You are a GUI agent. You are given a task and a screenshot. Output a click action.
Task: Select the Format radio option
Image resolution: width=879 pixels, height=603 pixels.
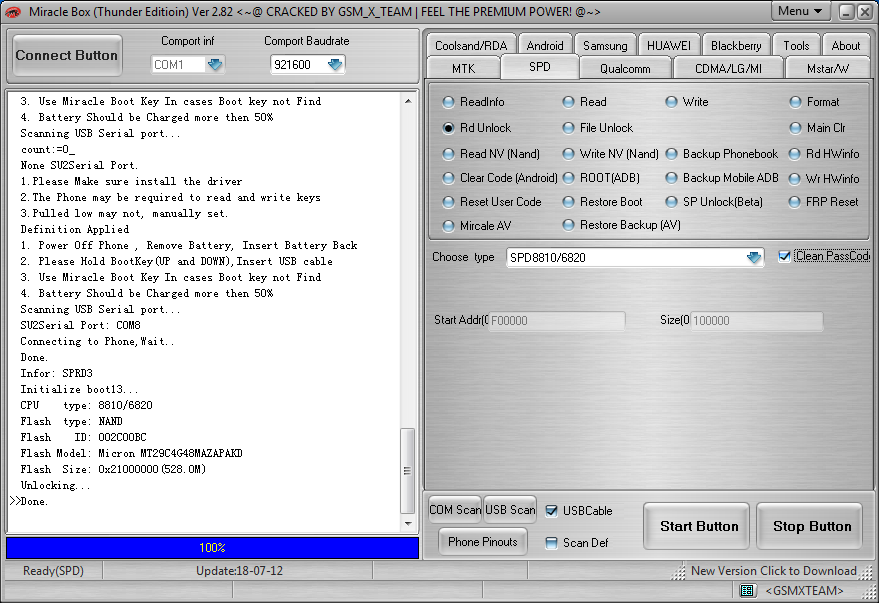pos(815,102)
